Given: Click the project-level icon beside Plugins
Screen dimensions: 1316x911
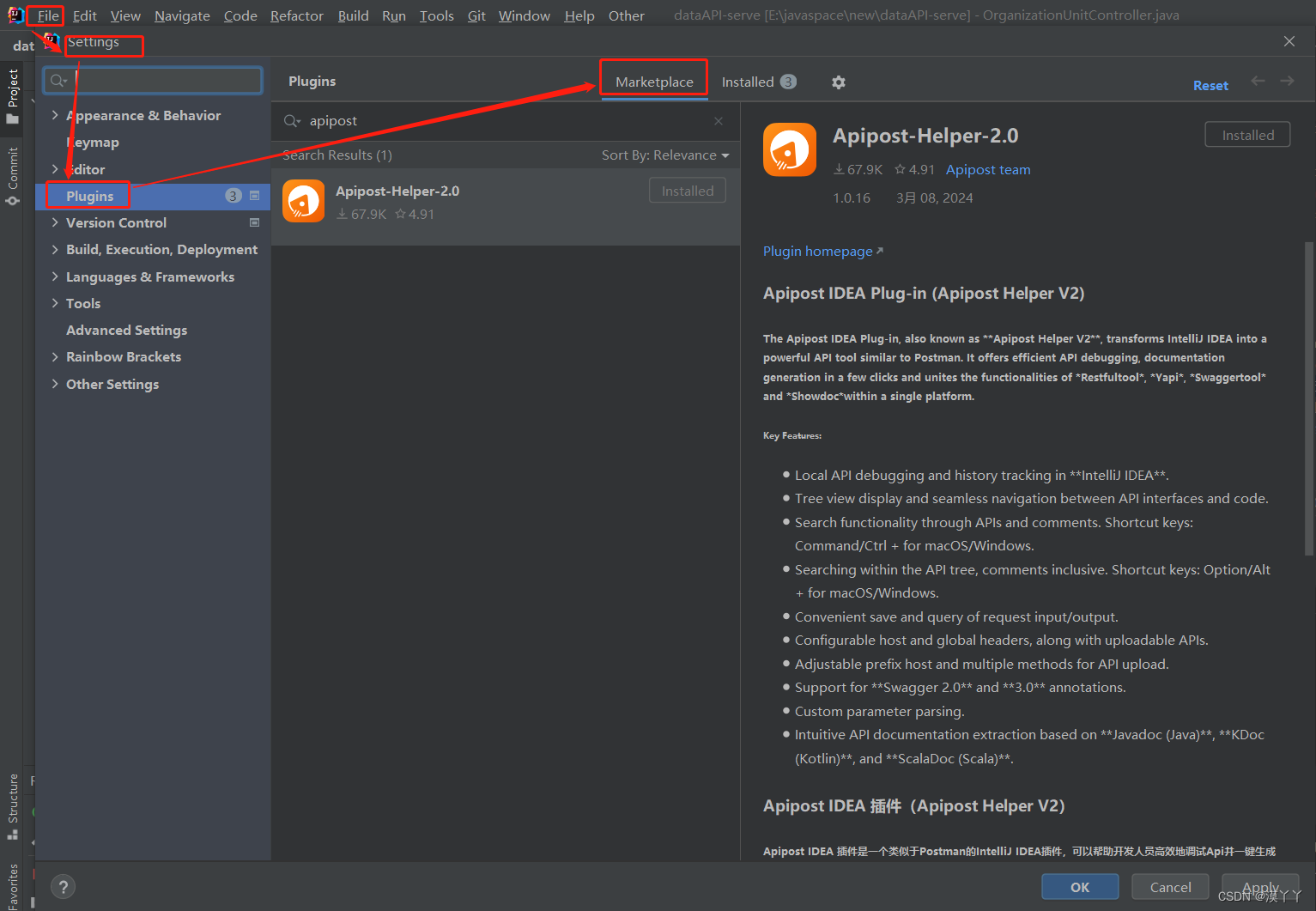Looking at the screenshot, I should pos(254,196).
